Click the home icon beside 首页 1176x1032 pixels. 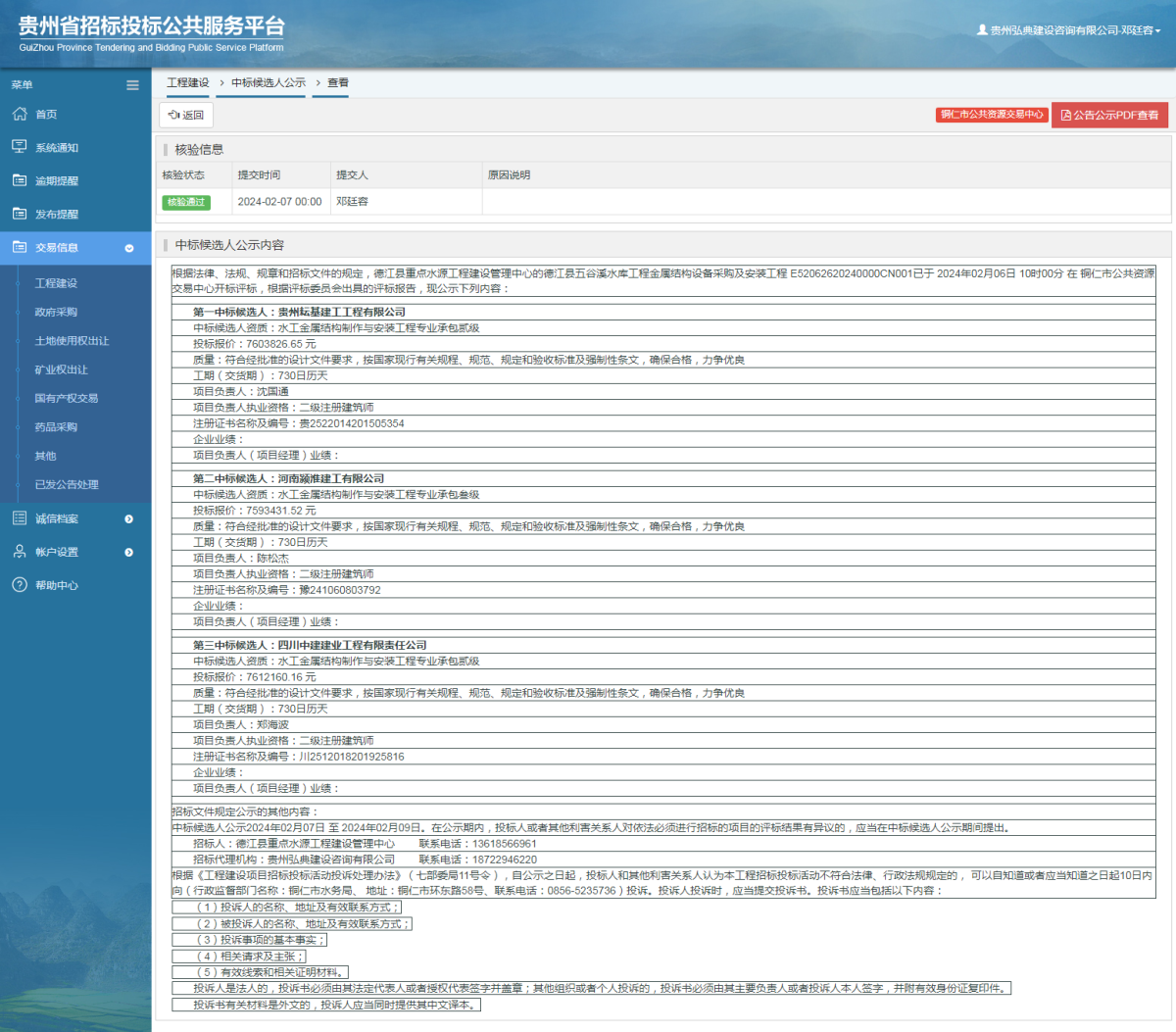pos(20,114)
